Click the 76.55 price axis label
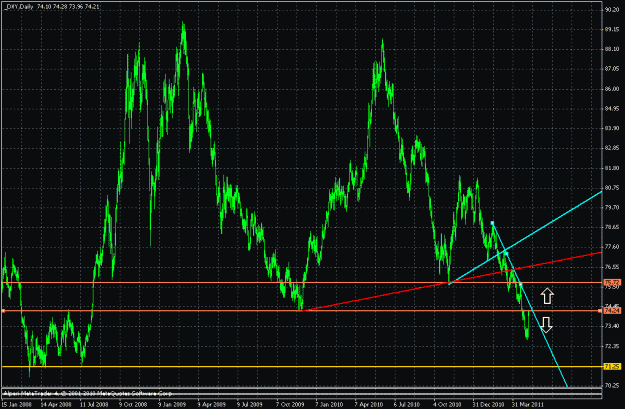Image resolution: width=625 pixels, height=409 pixels. 612,267
